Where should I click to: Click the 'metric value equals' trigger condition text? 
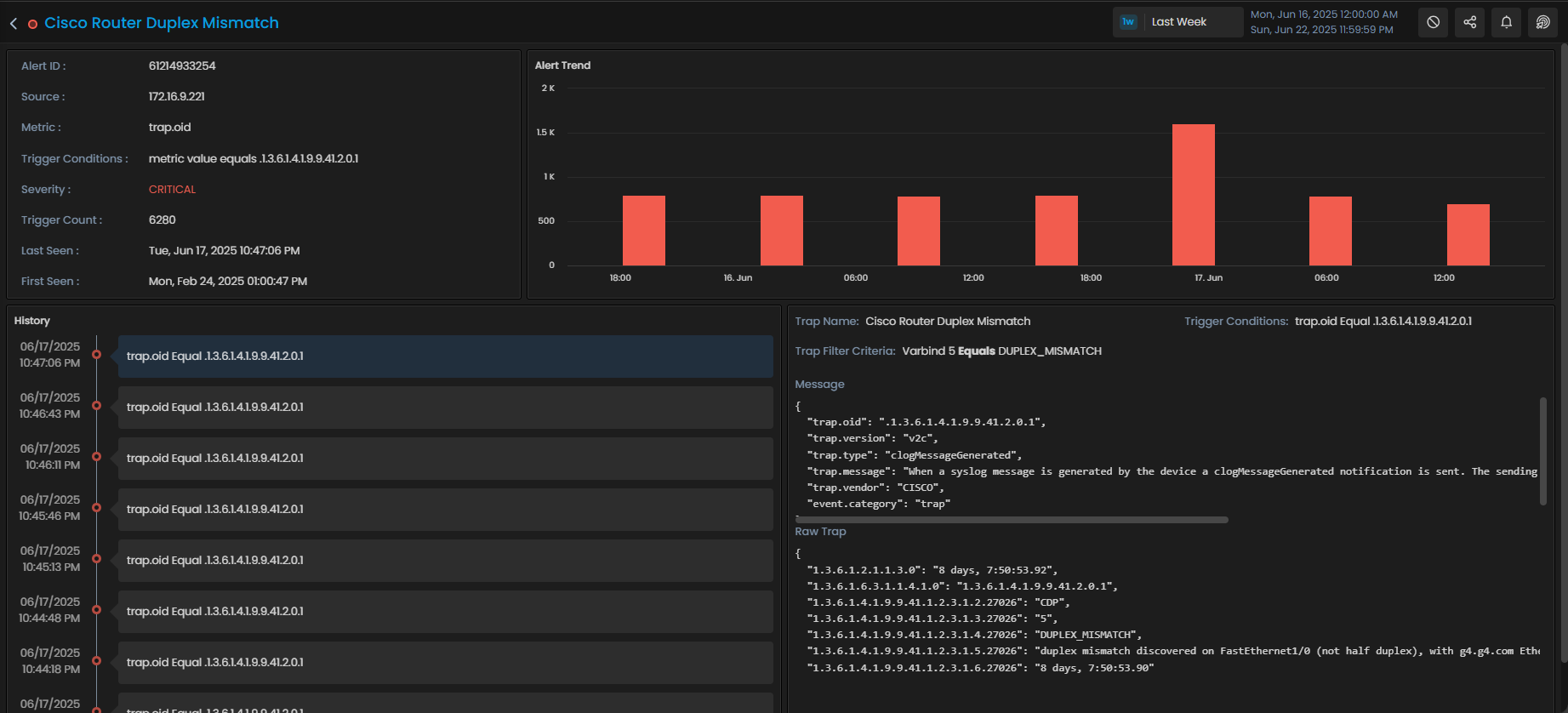254,158
